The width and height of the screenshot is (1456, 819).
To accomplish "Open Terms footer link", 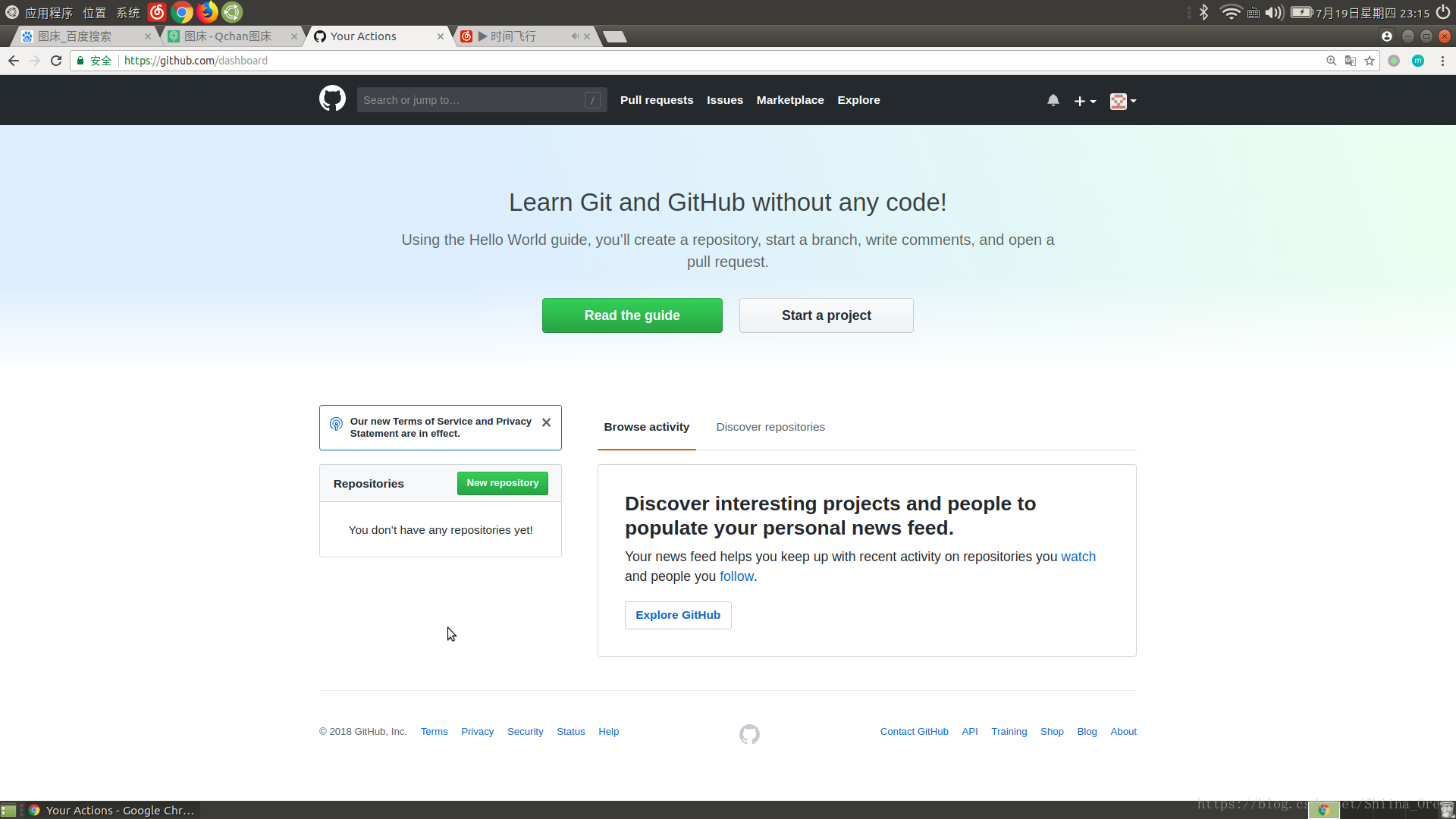I will pyautogui.click(x=435, y=732).
